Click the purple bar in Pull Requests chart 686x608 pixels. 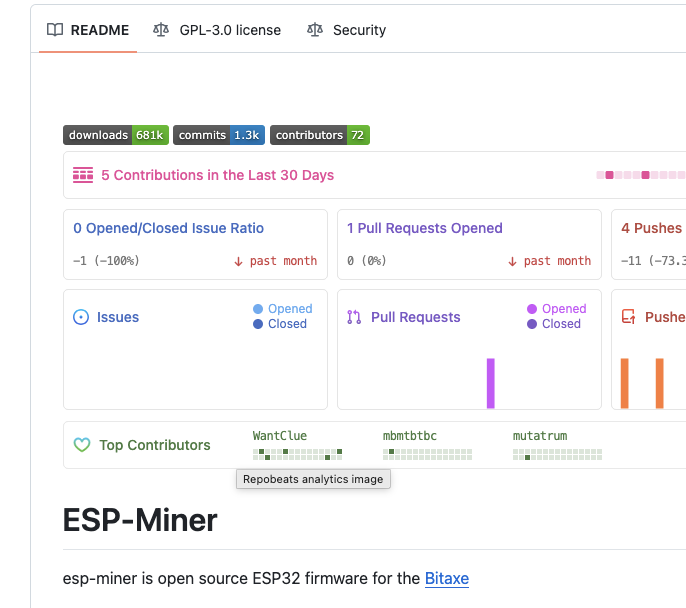tap(491, 384)
